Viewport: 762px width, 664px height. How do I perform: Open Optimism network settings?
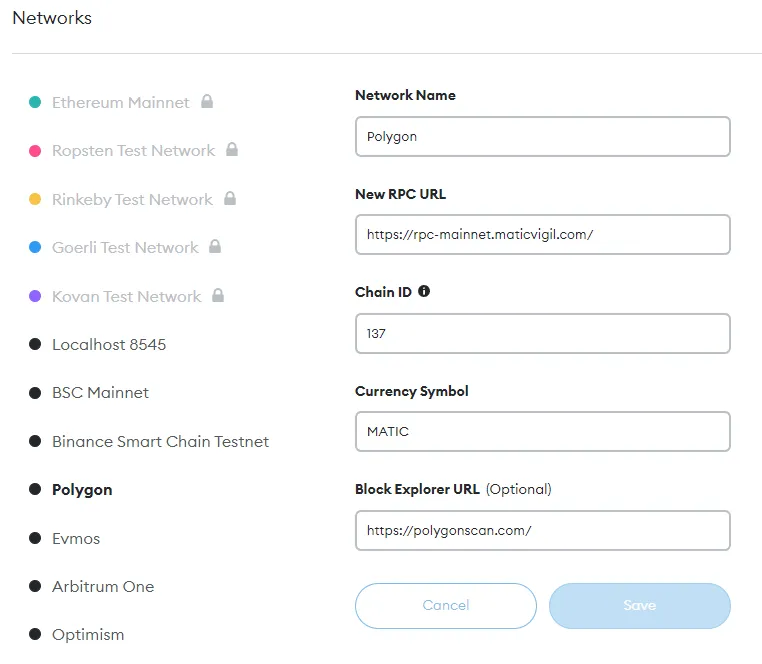point(88,635)
